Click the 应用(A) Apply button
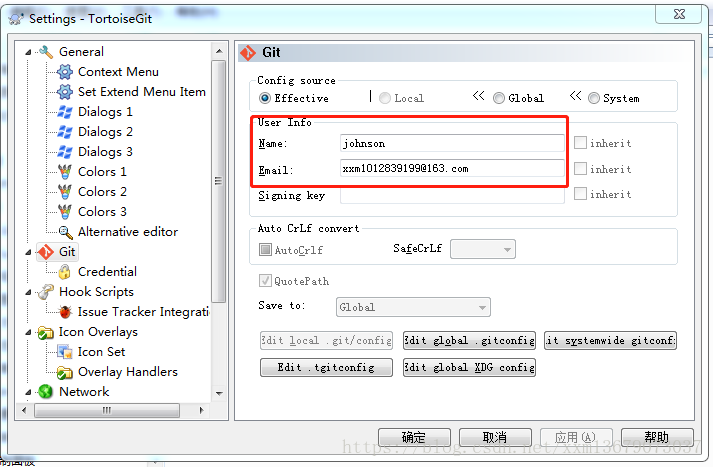Image resolution: width=713 pixels, height=467 pixels. click(x=576, y=437)
